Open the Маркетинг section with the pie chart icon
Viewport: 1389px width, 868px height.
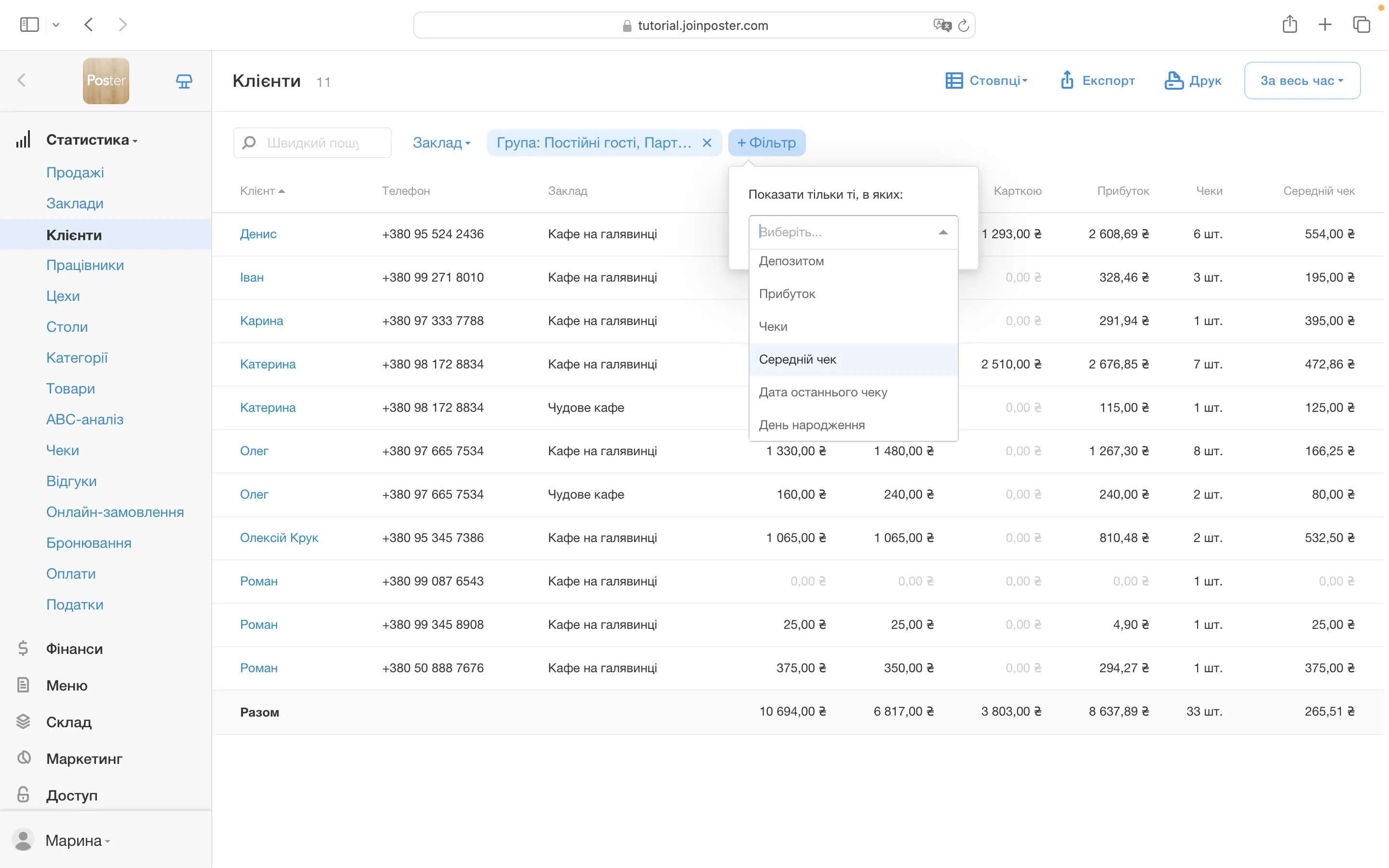(x=84, y=759)
